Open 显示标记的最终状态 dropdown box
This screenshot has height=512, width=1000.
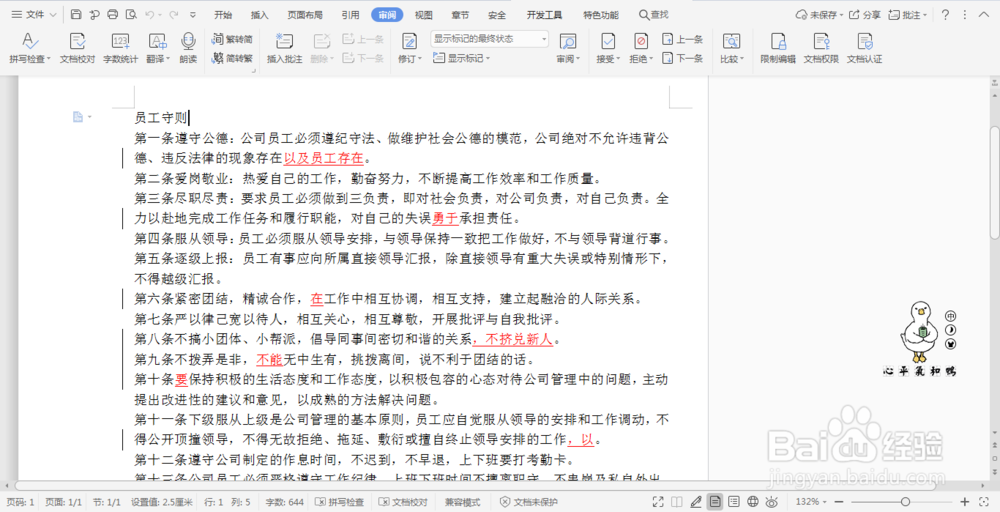(x=490, y=39)
